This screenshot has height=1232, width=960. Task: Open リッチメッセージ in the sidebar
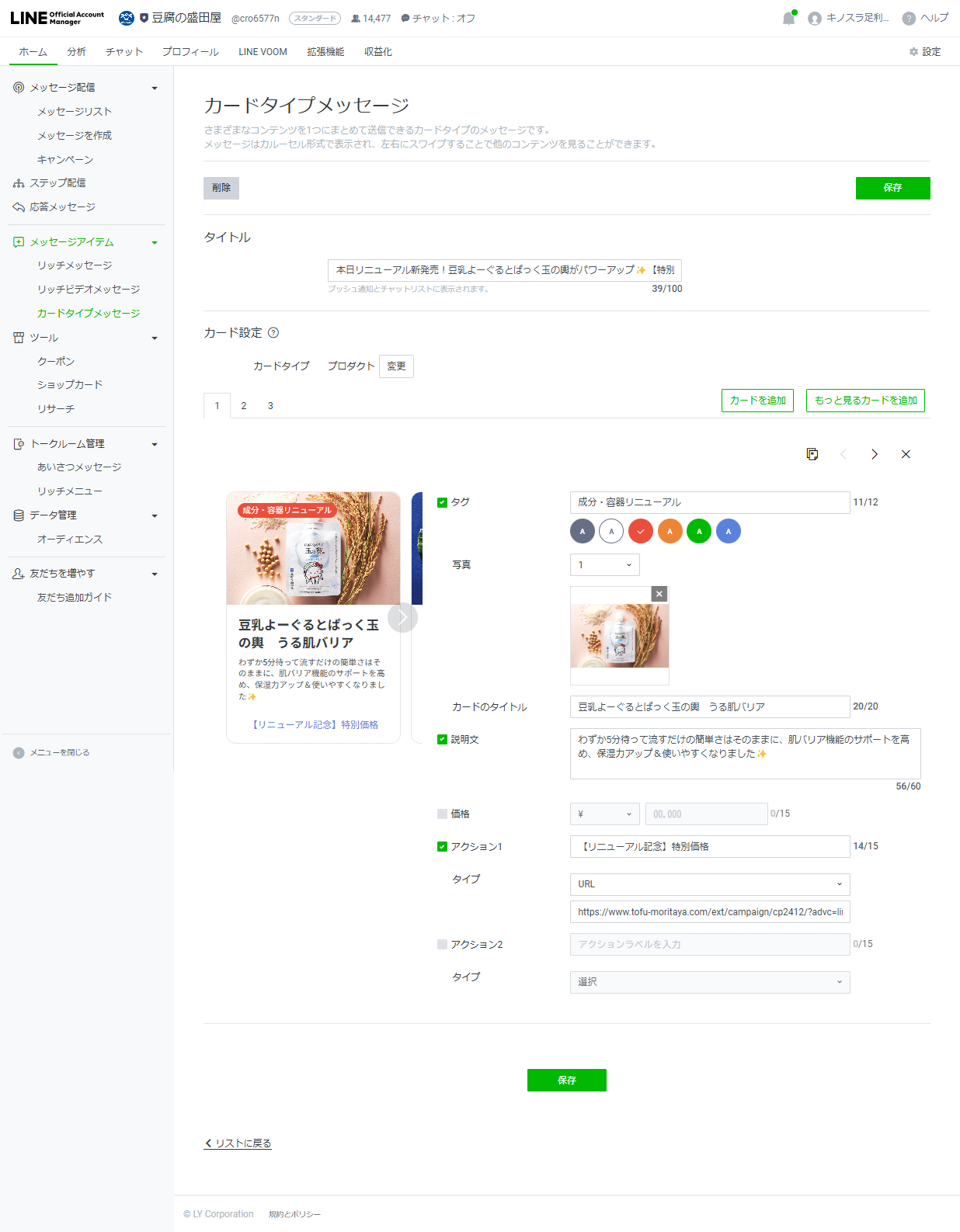tap(75, 265)
